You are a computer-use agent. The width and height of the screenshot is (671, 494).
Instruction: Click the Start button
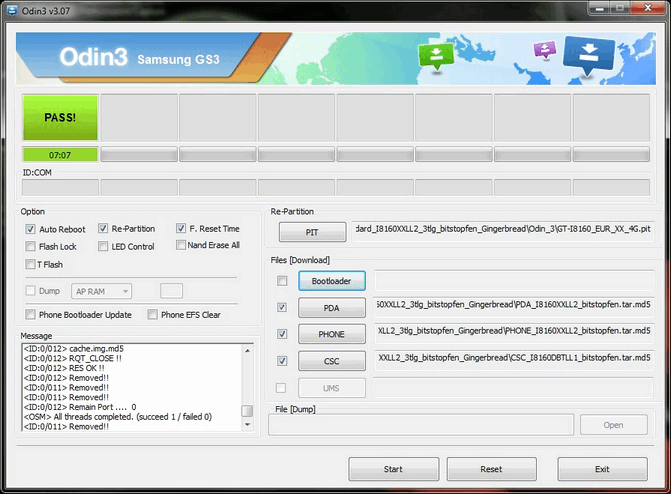393,469
